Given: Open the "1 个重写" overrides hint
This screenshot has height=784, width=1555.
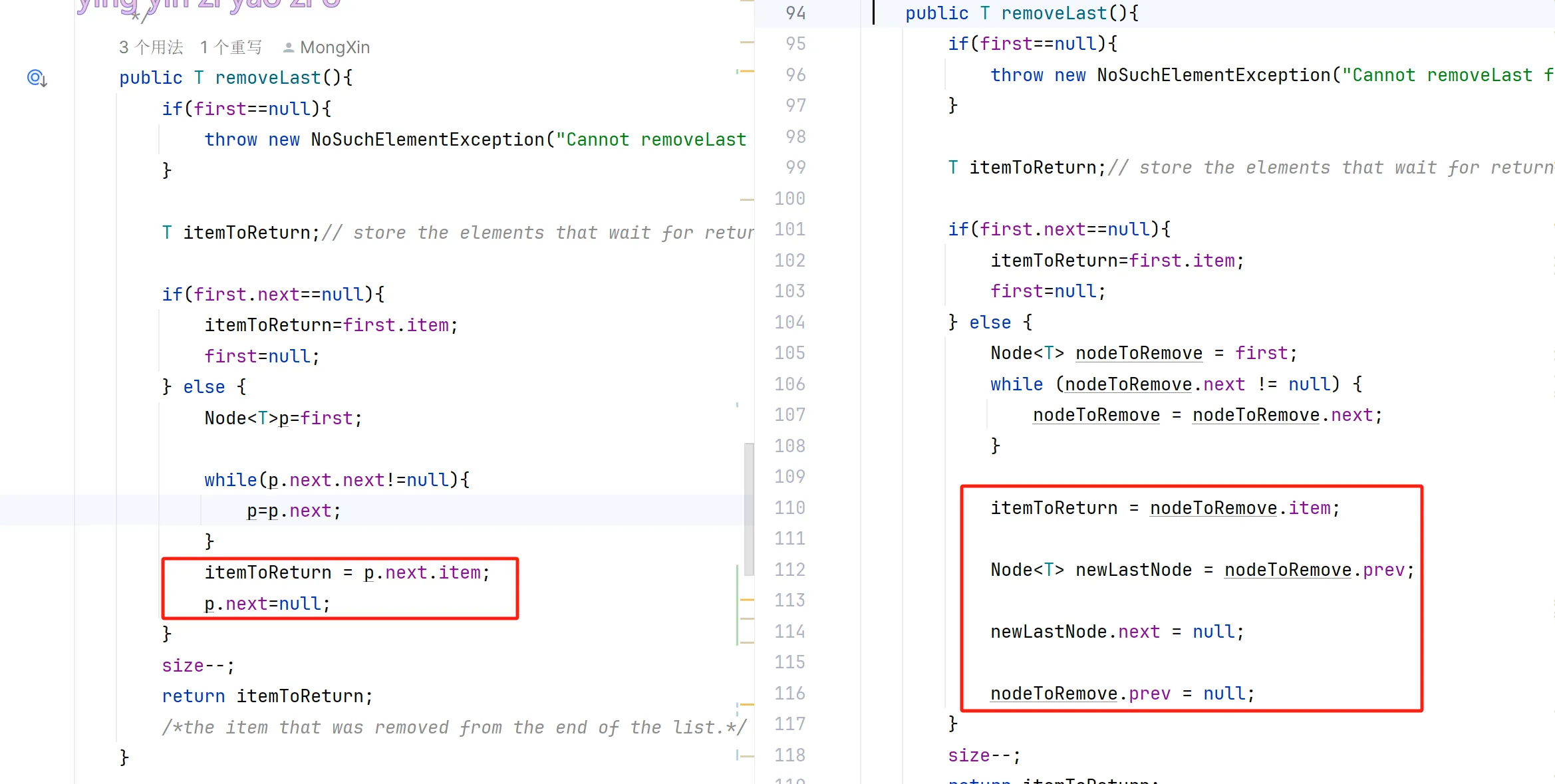Looking at the screenshot, I should (x=231, y=48).
